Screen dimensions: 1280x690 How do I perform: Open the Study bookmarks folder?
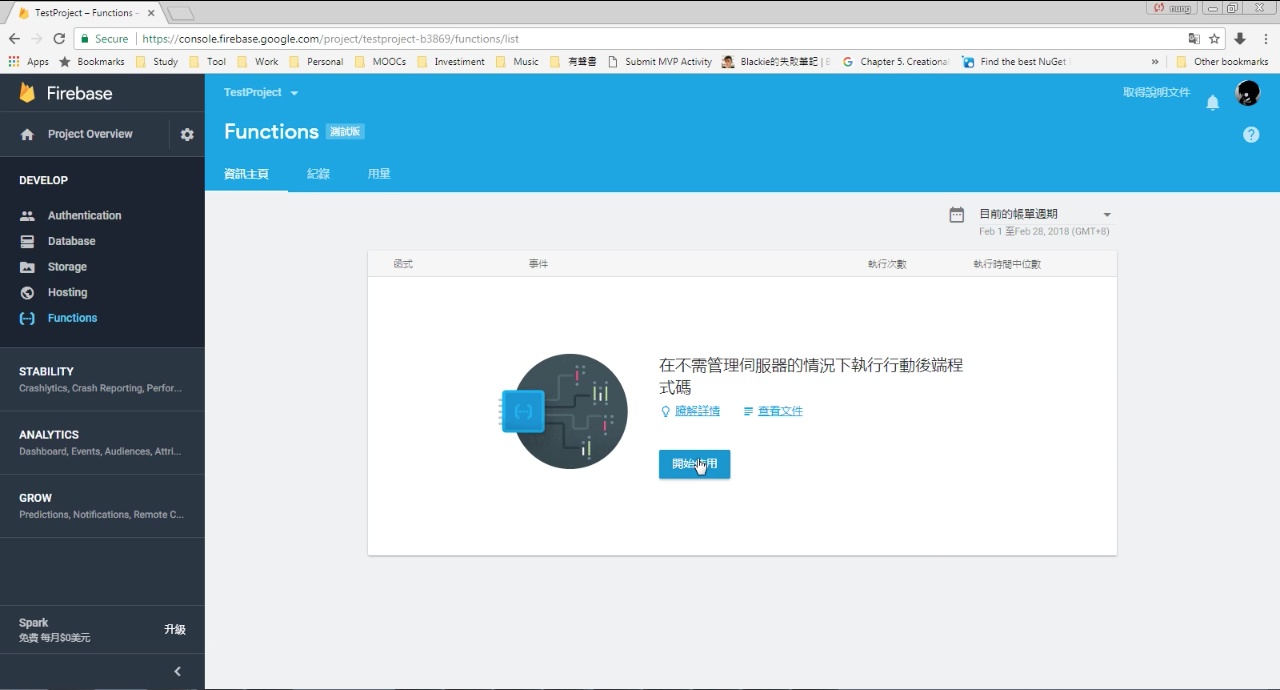click(156, 61)
